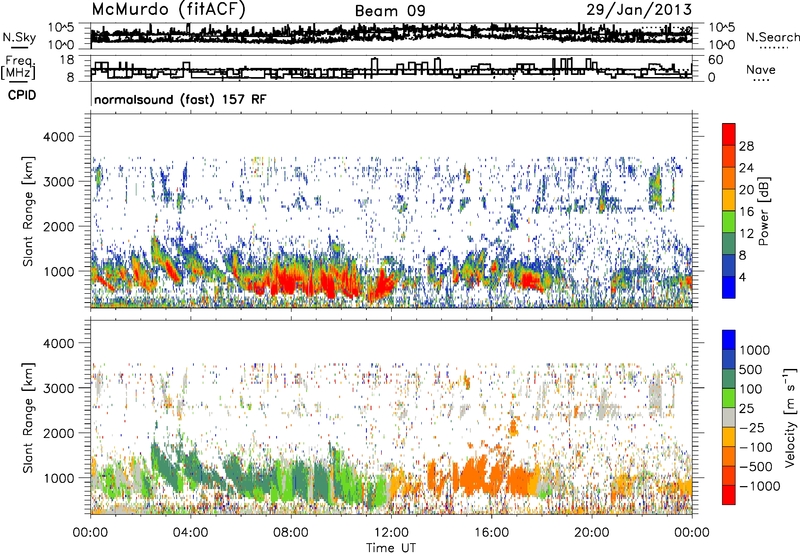Image resolution: width=800 pixels, height=554 pixels.
Task: Click the red bottom segment of Velocity colorbar
Action: 729,495
